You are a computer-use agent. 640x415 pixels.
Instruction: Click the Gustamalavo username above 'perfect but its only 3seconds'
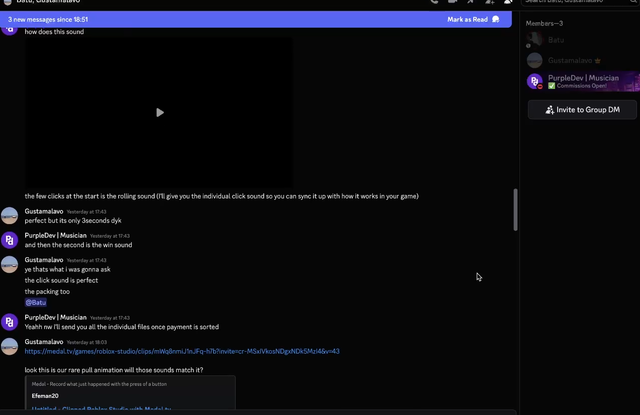[44, 211]
